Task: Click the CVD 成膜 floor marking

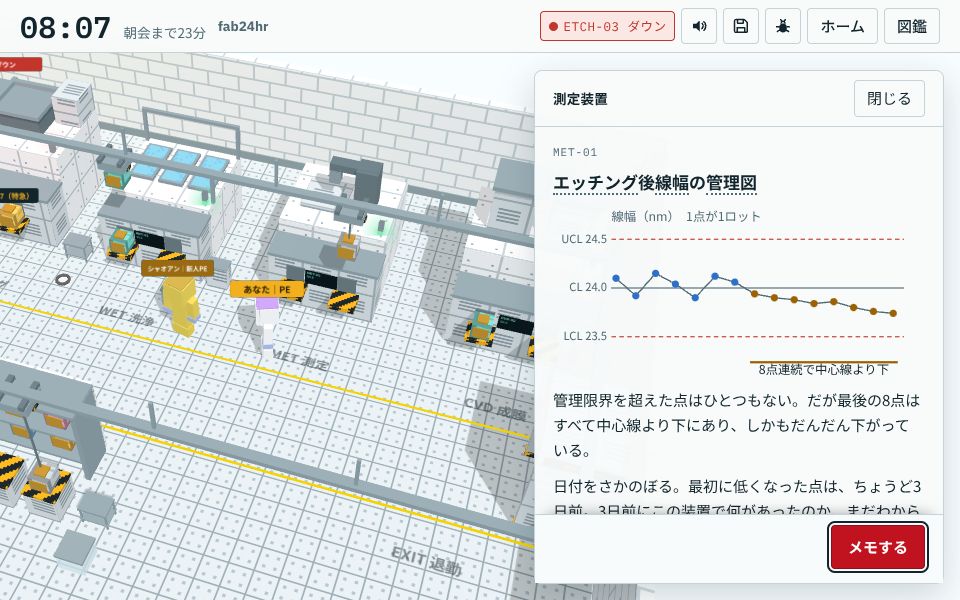Action: pyautogui.click(x=495, y=408)
